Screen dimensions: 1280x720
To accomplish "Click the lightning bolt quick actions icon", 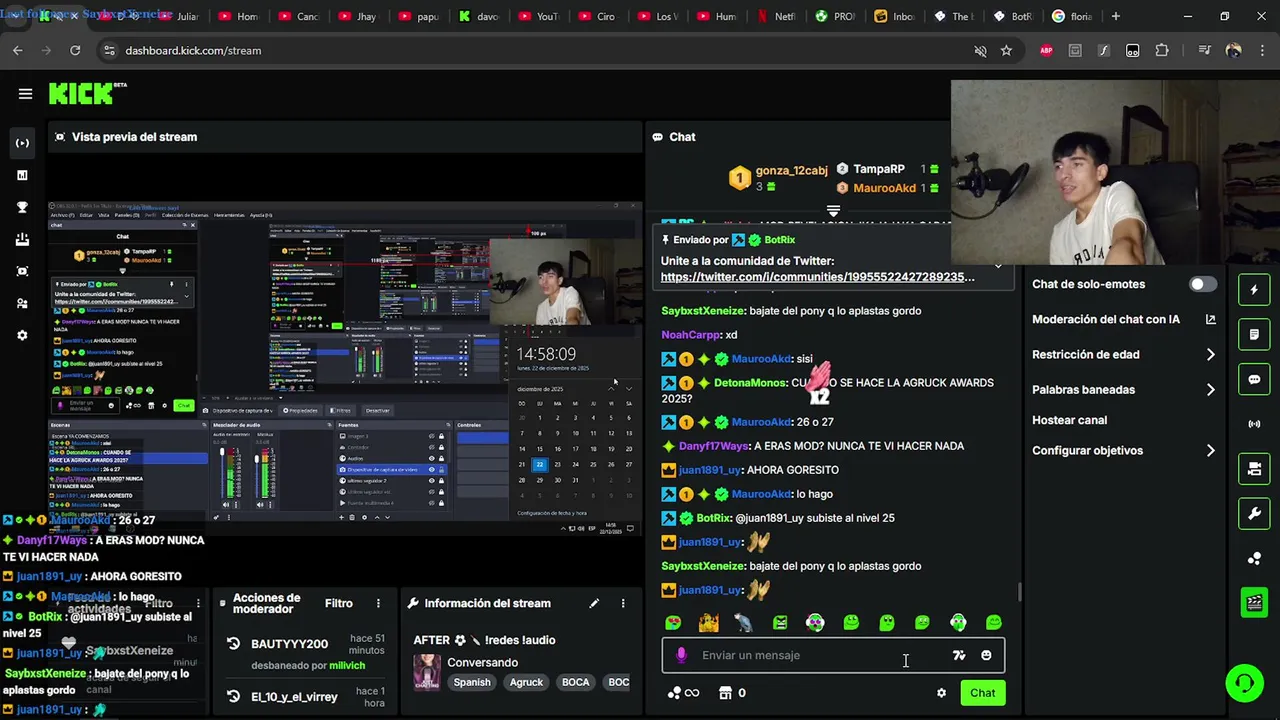I will point(1254,290).
